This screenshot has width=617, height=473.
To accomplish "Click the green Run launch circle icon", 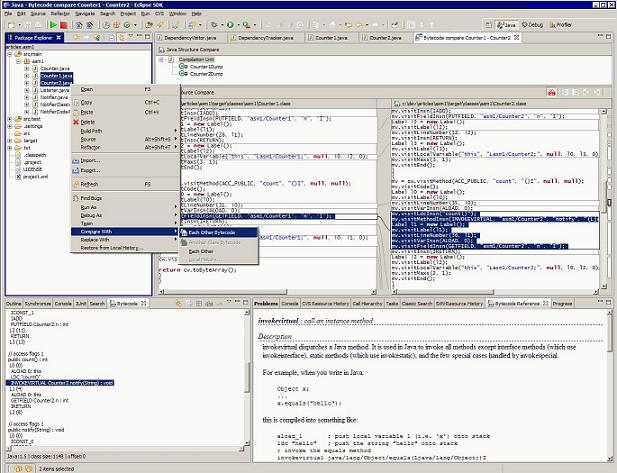I will point(230,25).
